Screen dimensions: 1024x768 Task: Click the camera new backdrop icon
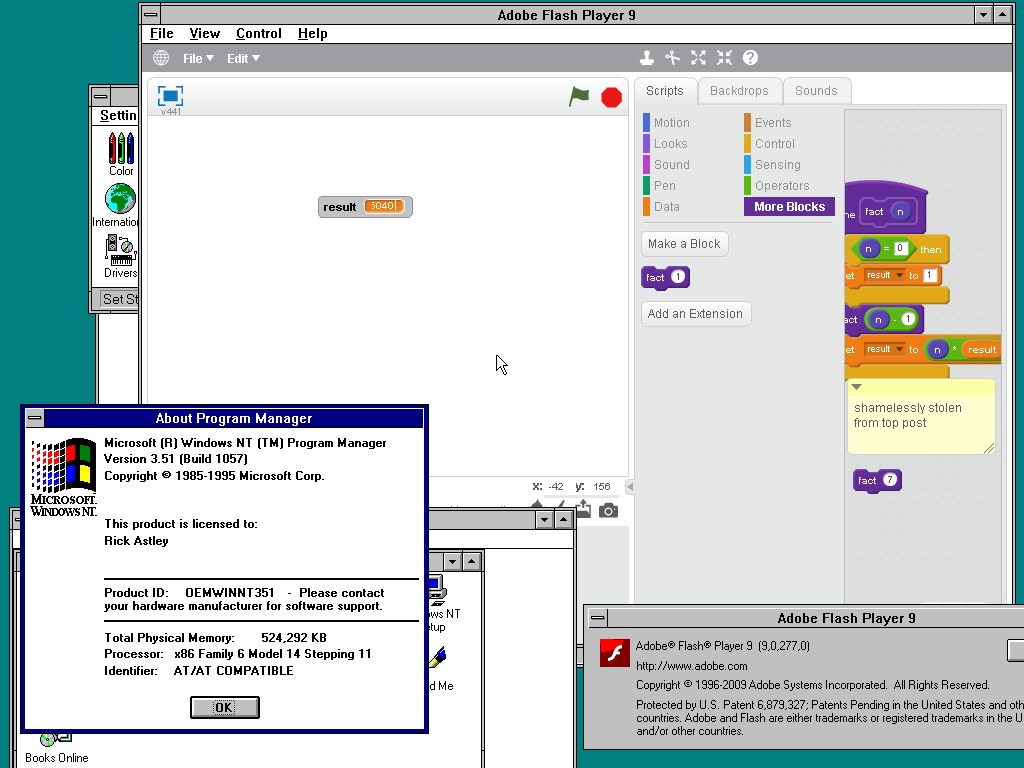pos(608,511)
